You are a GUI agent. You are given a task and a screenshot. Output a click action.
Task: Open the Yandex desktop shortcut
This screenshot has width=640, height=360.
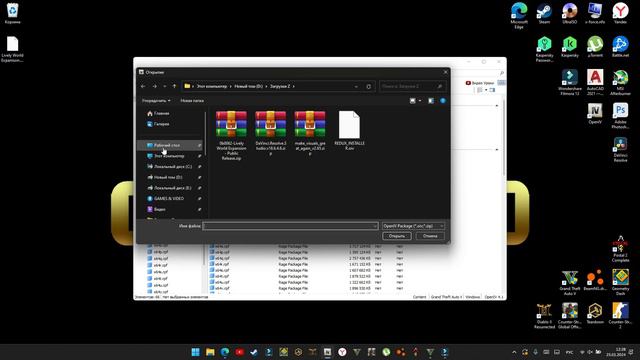[x=620, y=13]
